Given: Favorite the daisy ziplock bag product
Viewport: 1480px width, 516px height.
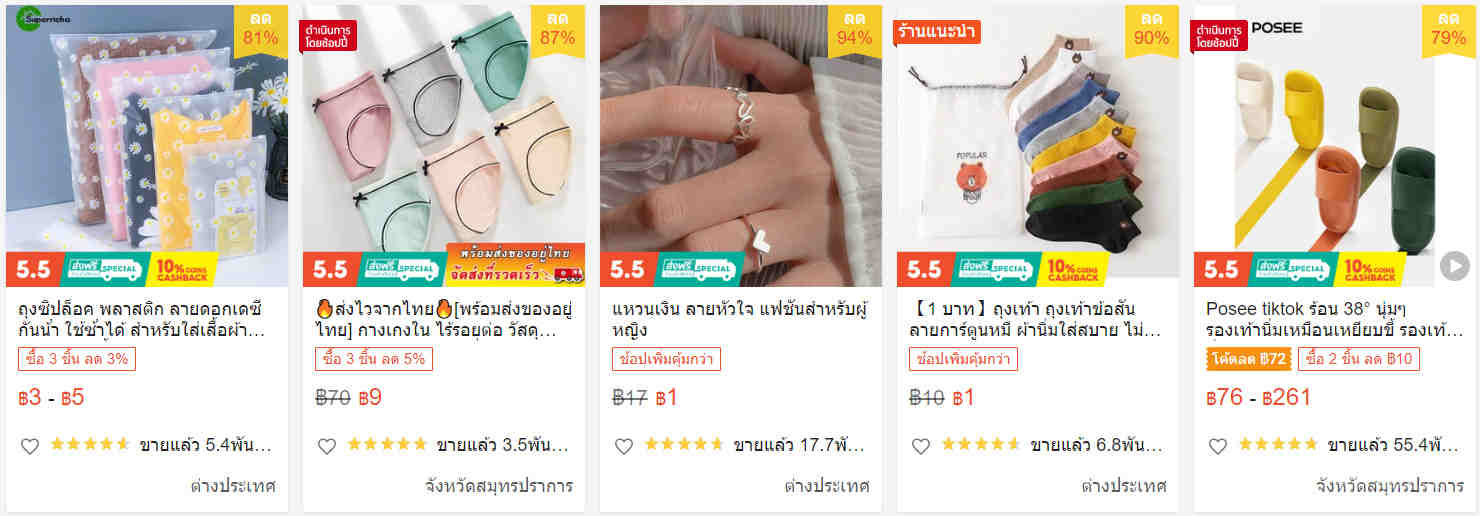Looking at the screenshot, I should (29, 446).
